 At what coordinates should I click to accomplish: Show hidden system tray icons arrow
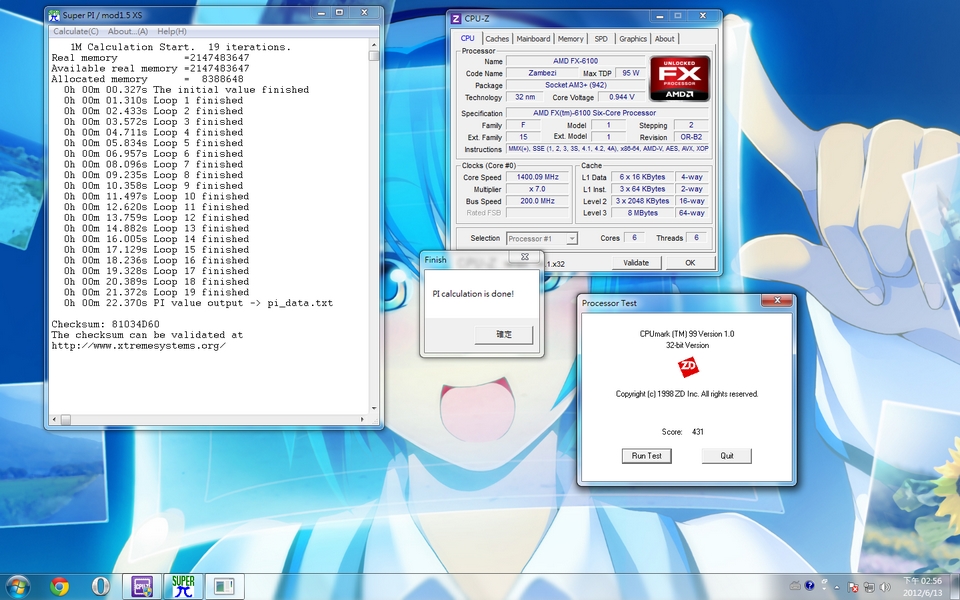(837, 587)
